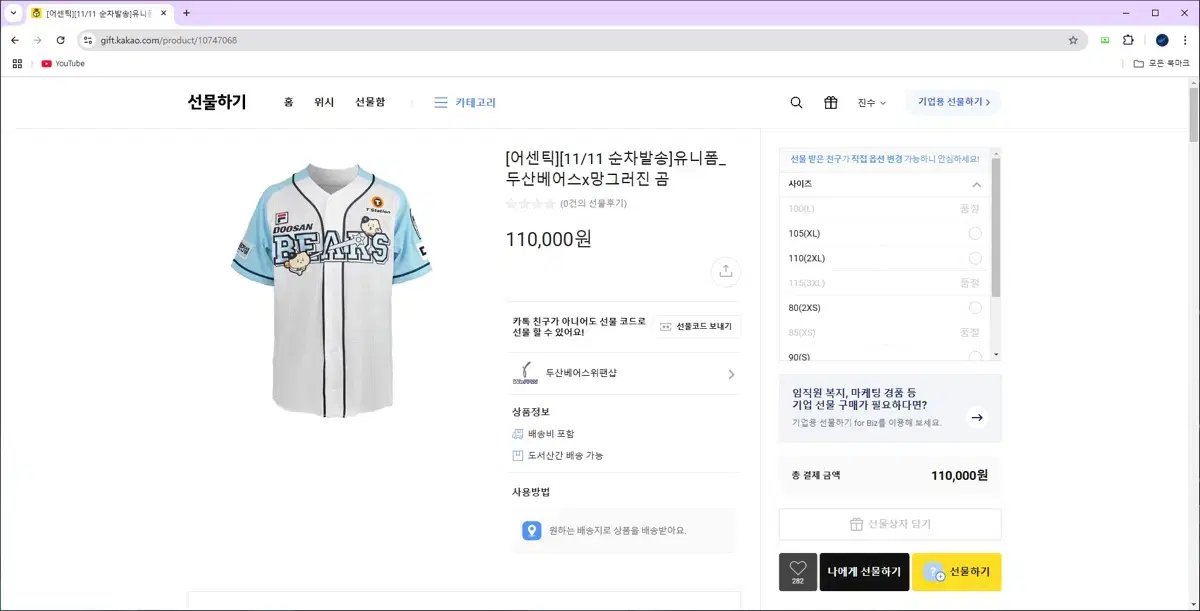This screenshot has height=611, width=1200.
Task: Click the yellow 선물하기 button
Action: point(957,572)
